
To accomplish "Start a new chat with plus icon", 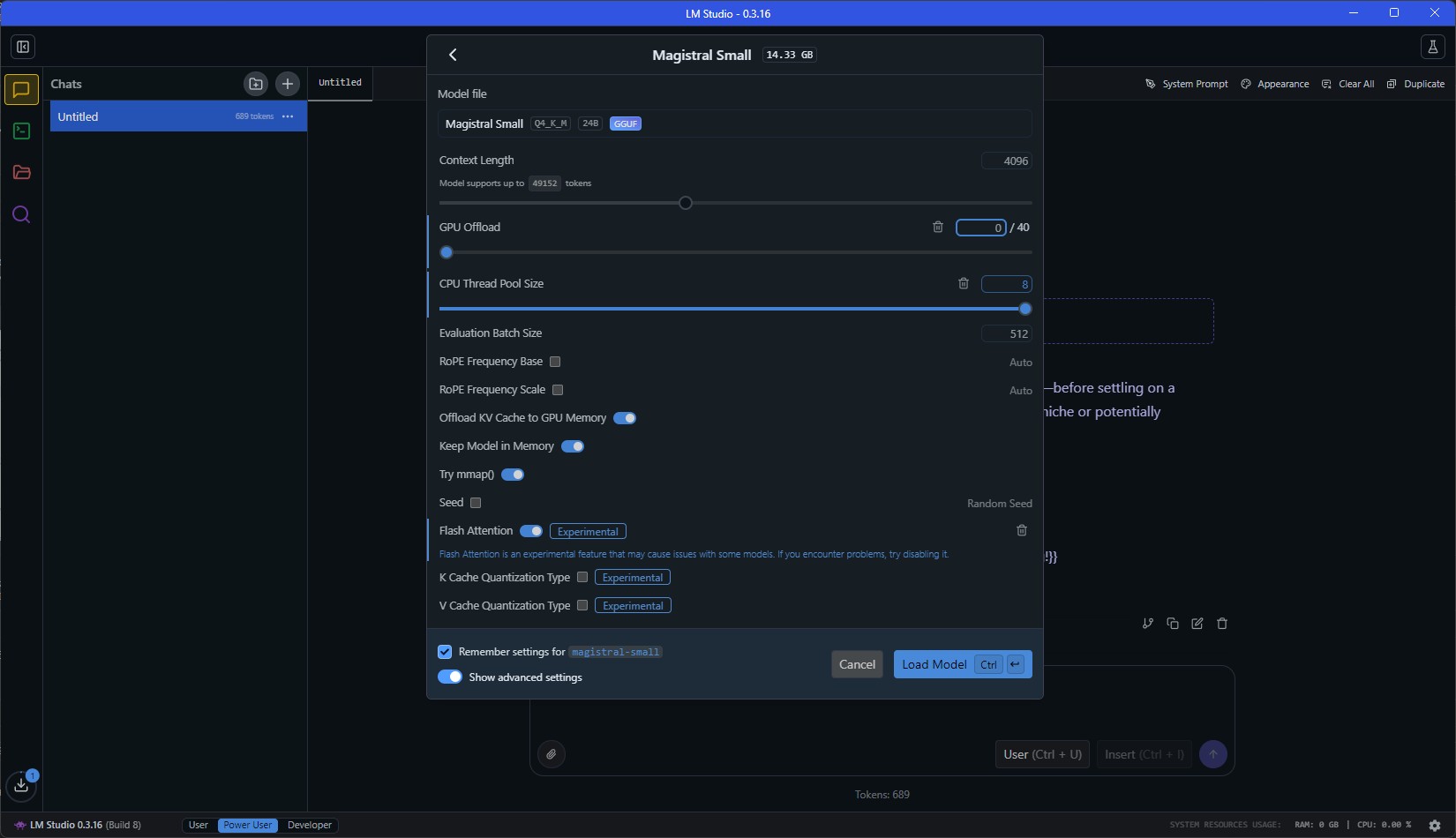I will (288, 84).
